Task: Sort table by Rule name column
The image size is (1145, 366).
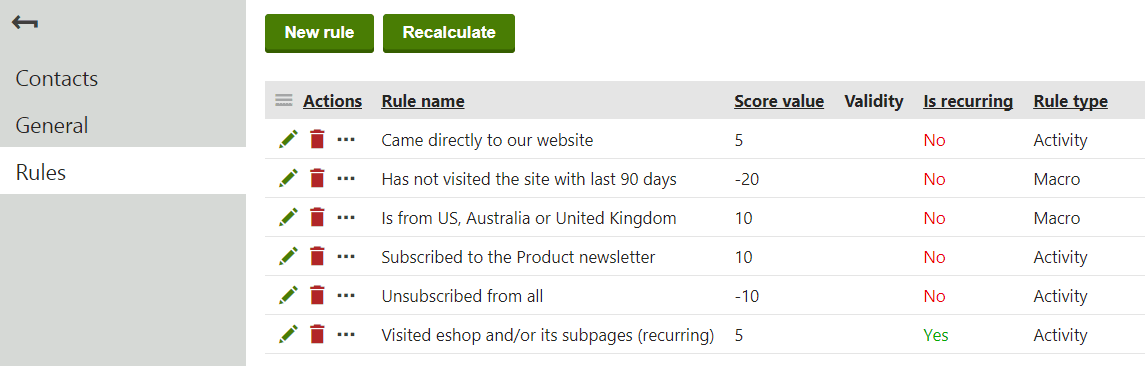Action: point(423,102)
